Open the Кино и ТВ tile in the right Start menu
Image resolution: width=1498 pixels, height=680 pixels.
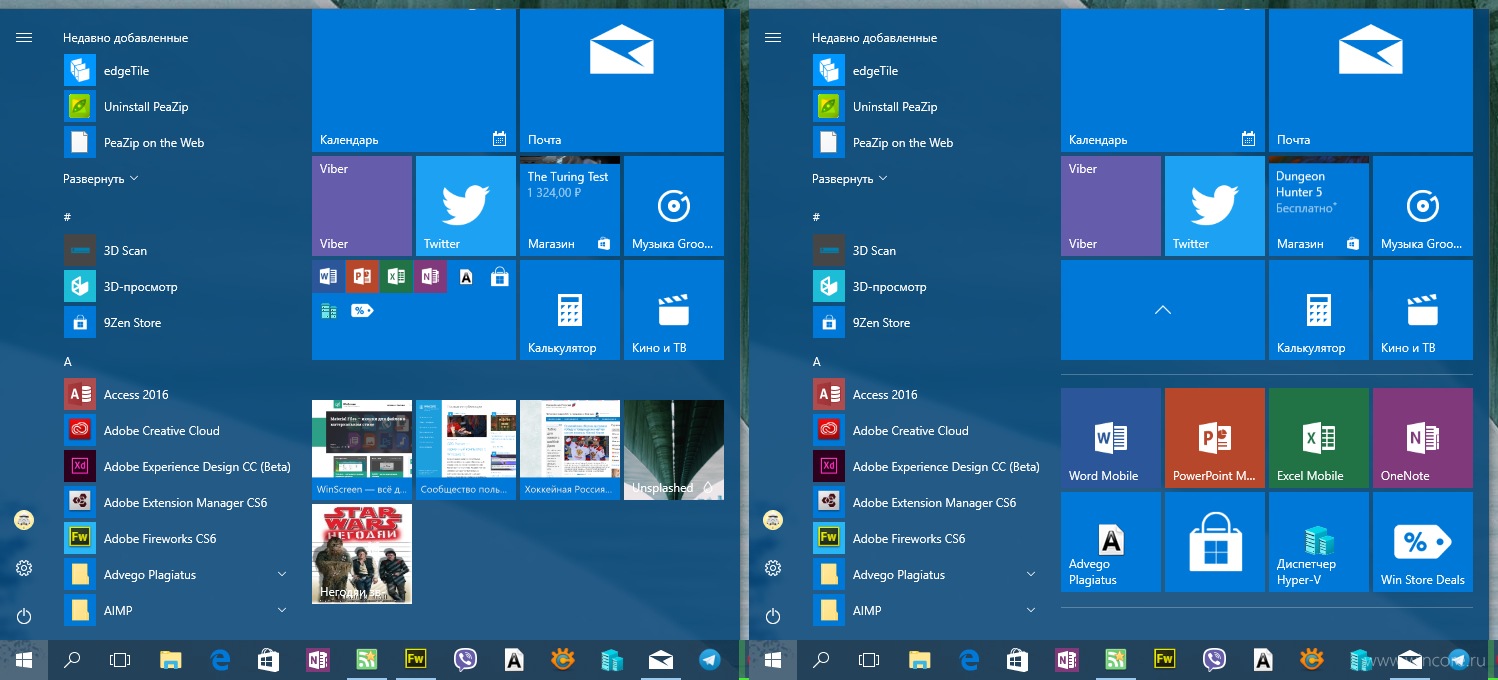tap(1423, 310)
